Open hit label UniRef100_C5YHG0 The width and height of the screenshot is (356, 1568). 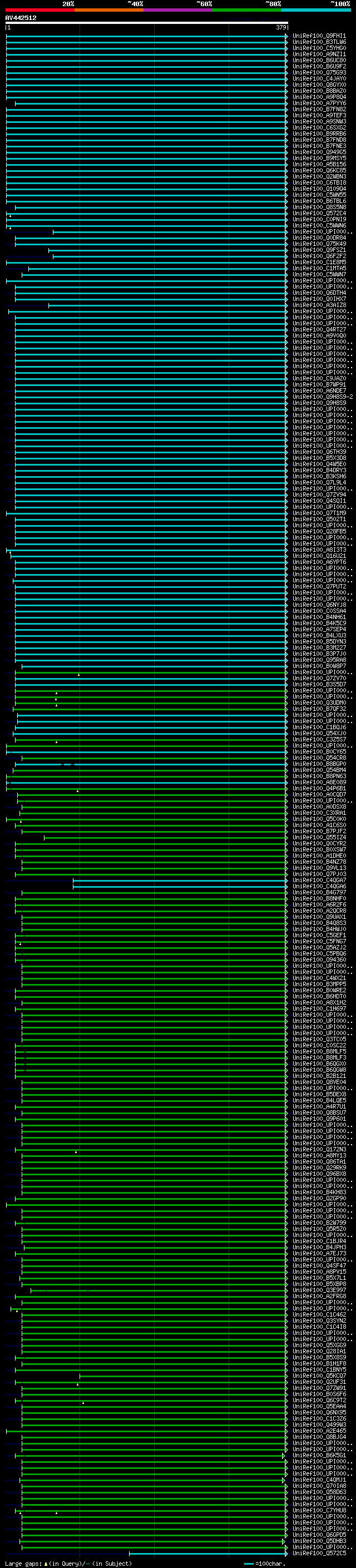tap(319, 48)
